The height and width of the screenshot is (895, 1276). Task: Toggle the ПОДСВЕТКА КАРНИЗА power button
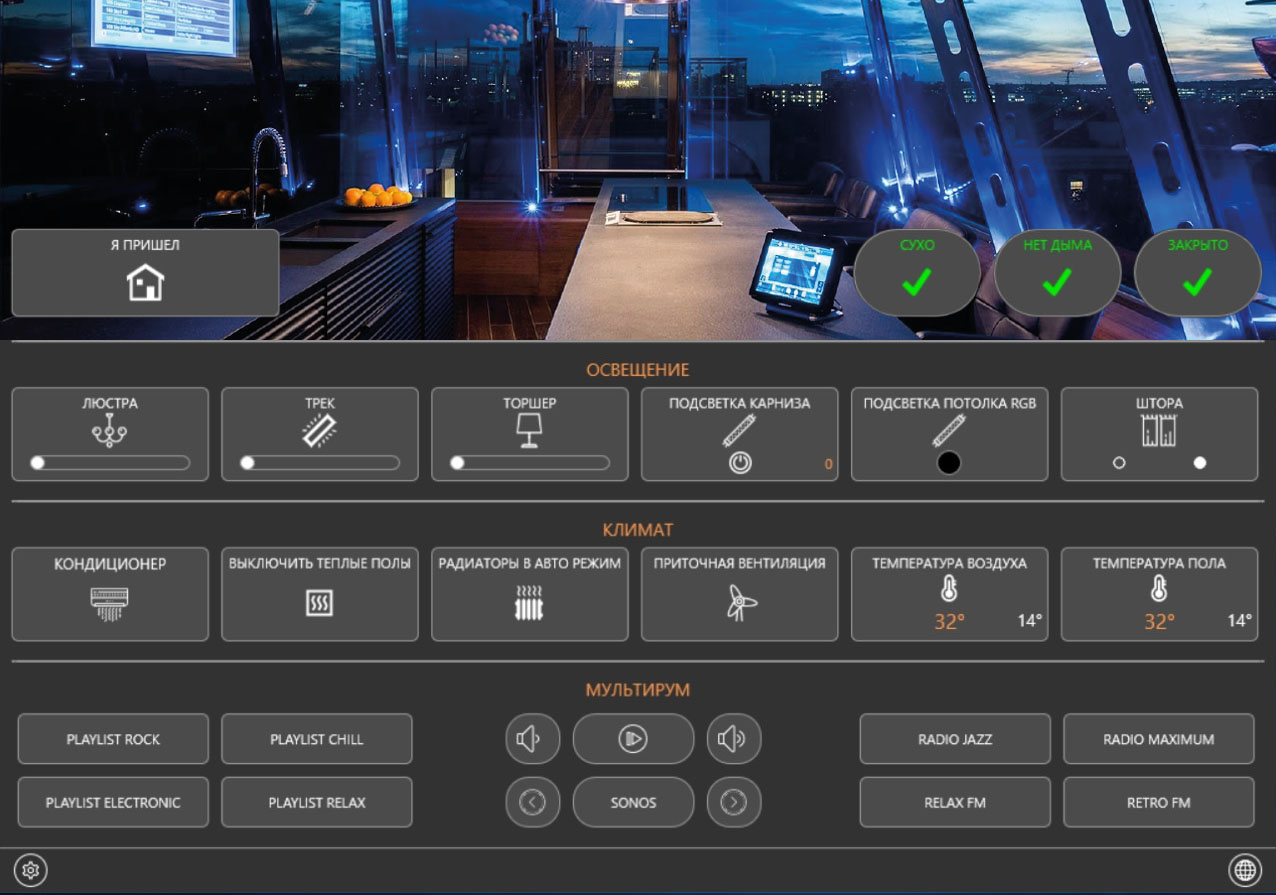pos(740,463)
